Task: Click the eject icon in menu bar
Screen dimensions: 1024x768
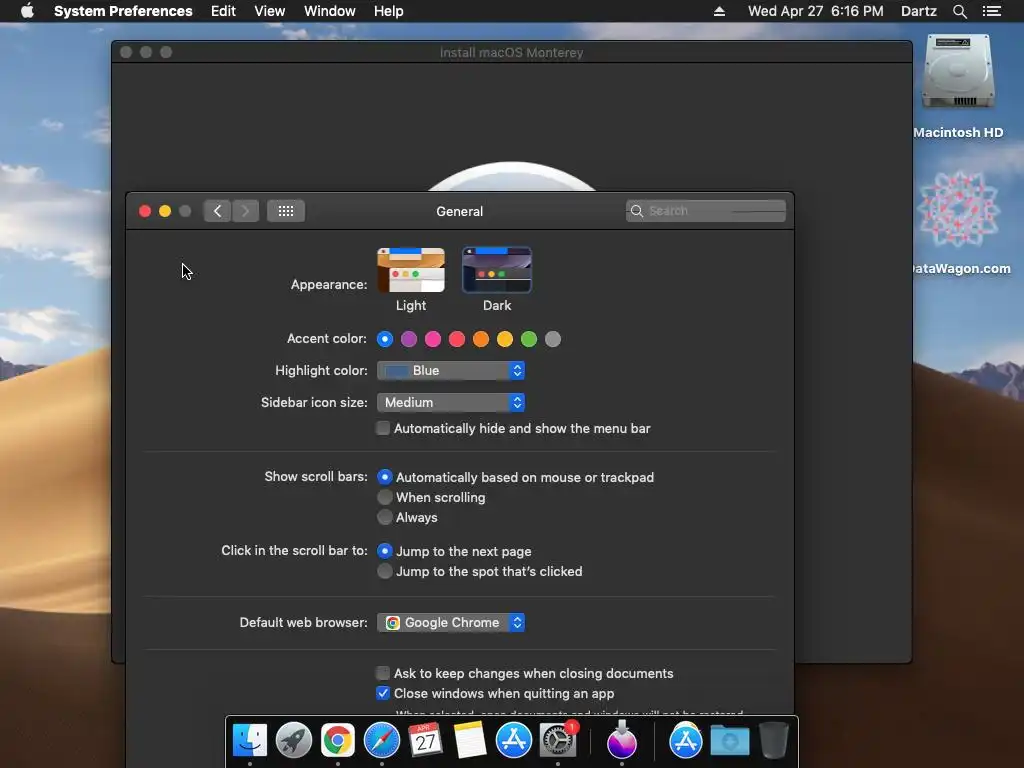Action: [719, 11]
